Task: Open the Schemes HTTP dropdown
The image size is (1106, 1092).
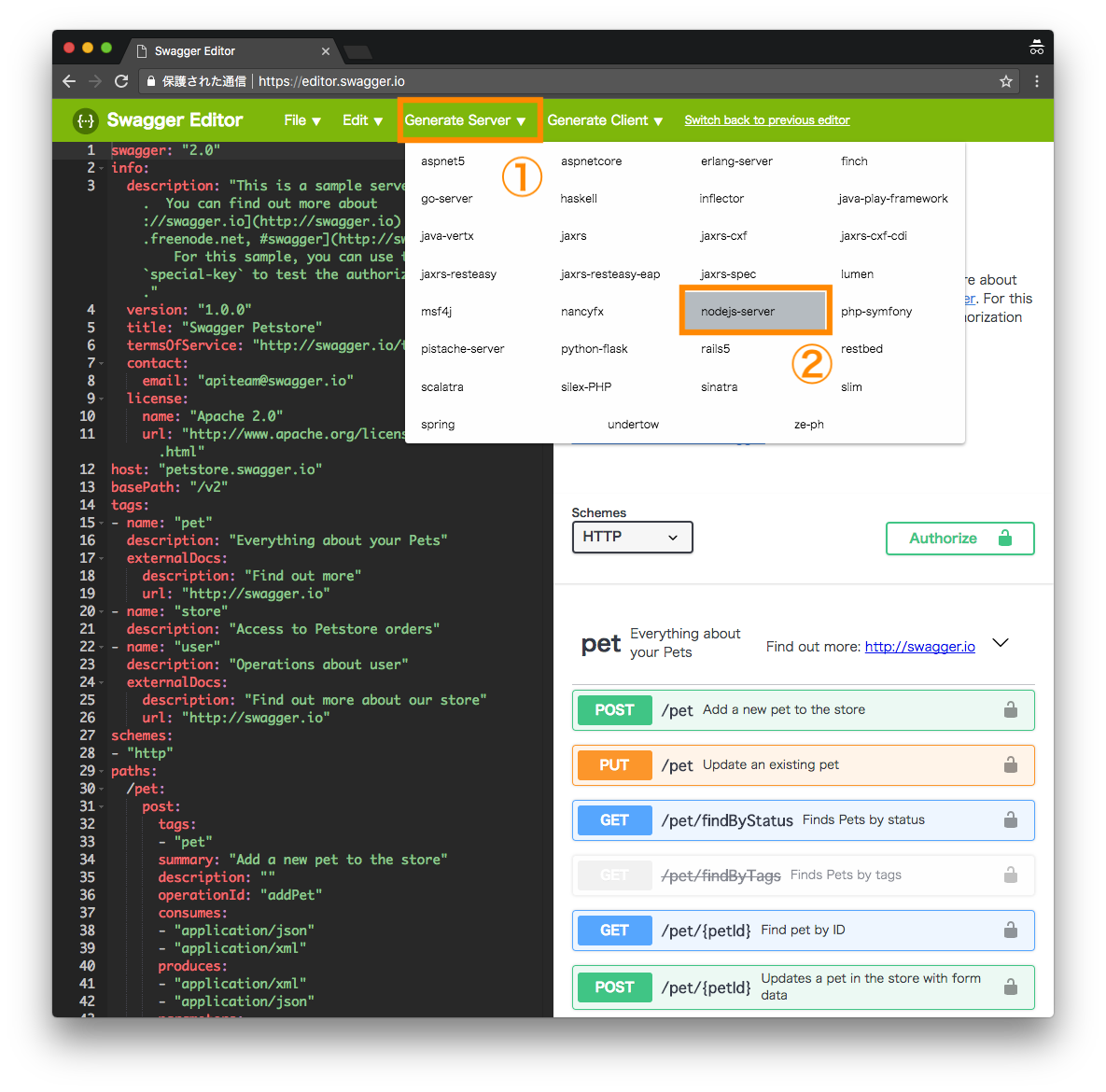Action: [632, 537]
